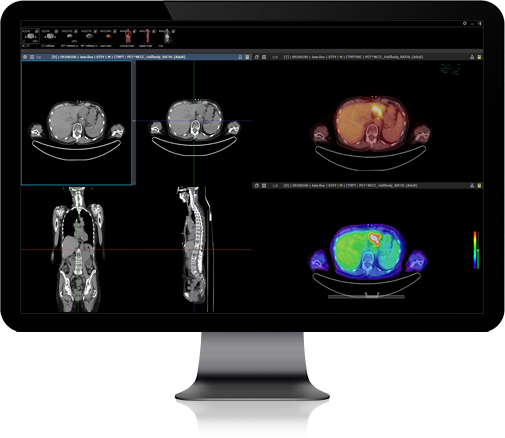Adjust the rainbow color scale bar slider
Screen dimensions: 505x438
click(x=477, y=250)
